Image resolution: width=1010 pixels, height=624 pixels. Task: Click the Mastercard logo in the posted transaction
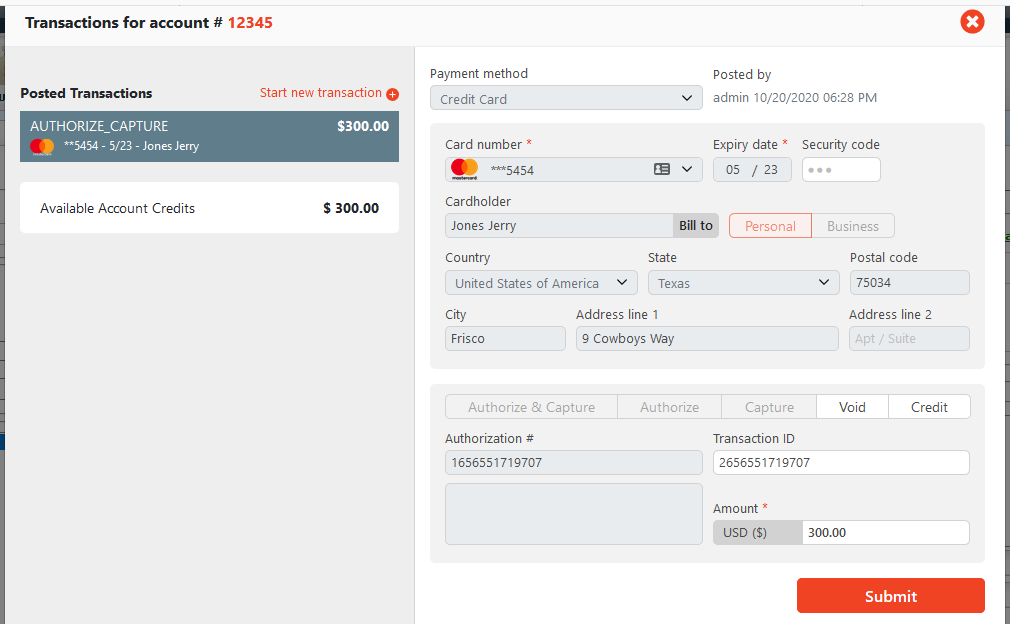(42, 146)
